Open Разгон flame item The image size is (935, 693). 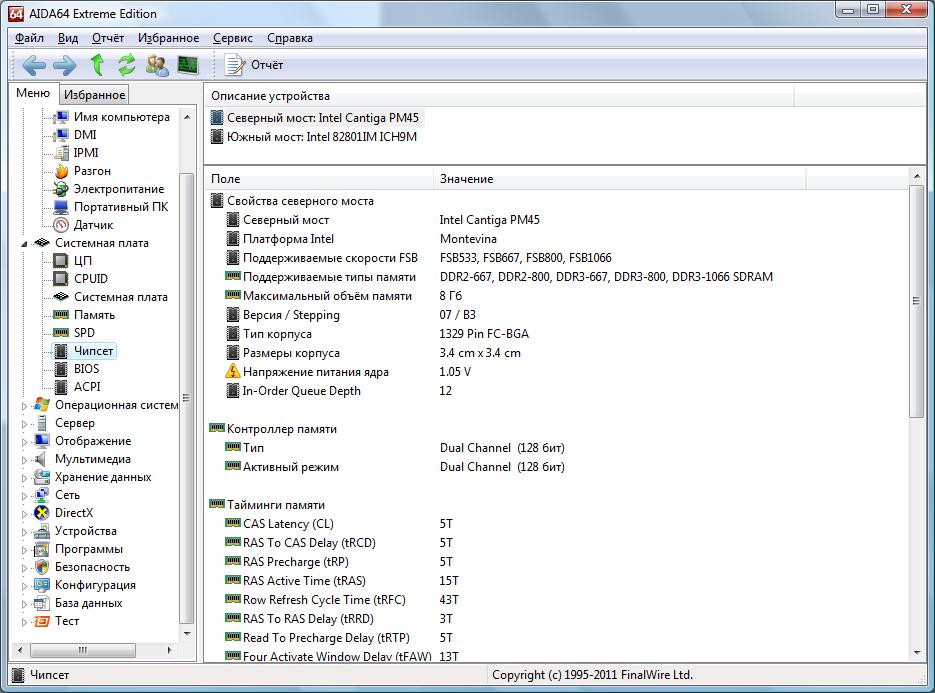[92, 171]
